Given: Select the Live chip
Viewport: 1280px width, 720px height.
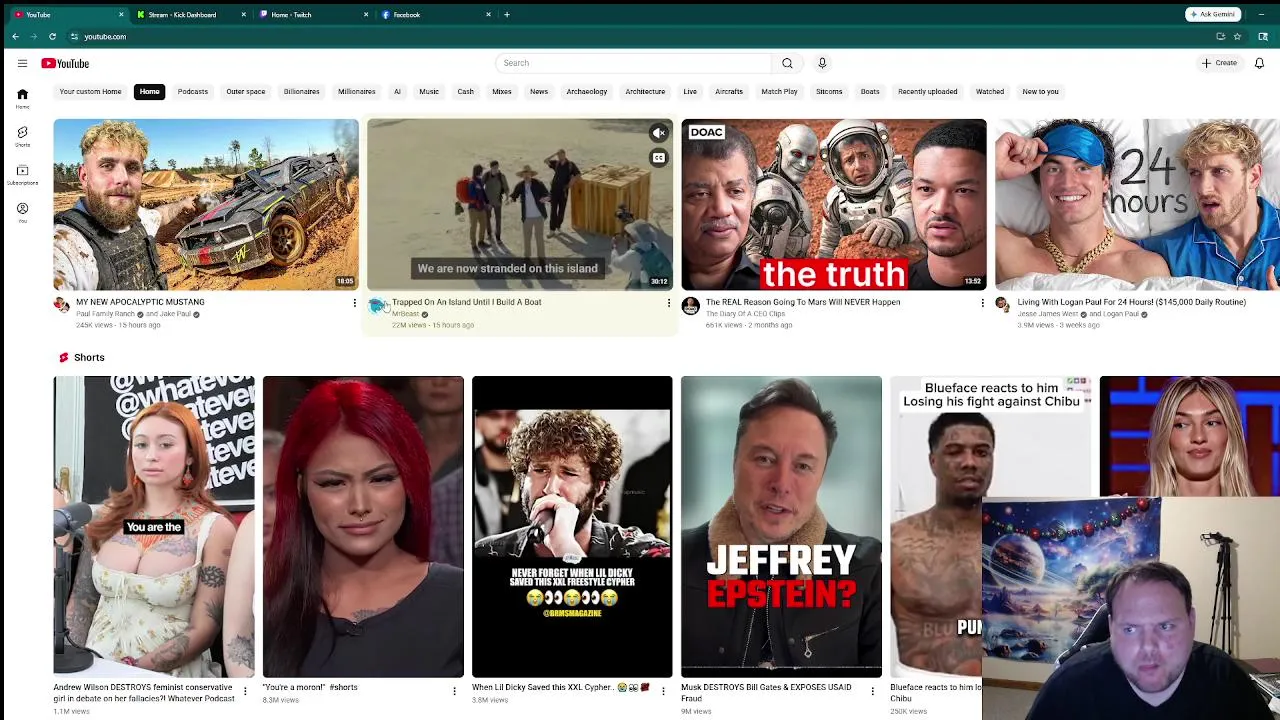Looking at the screenshot, I should (690, 91).
